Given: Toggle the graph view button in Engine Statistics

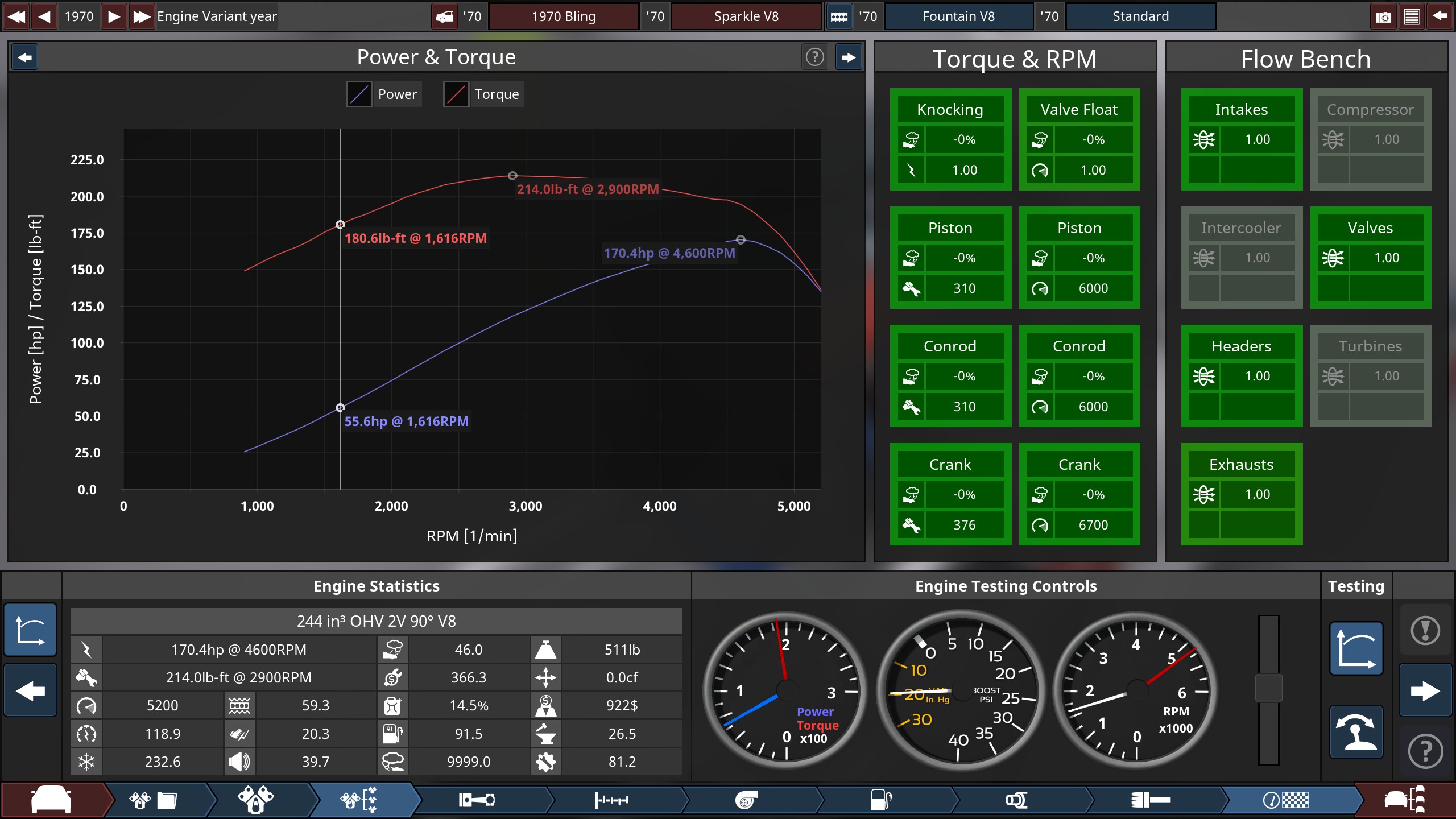Looking at the screenshot, I should tap(30, 631).
